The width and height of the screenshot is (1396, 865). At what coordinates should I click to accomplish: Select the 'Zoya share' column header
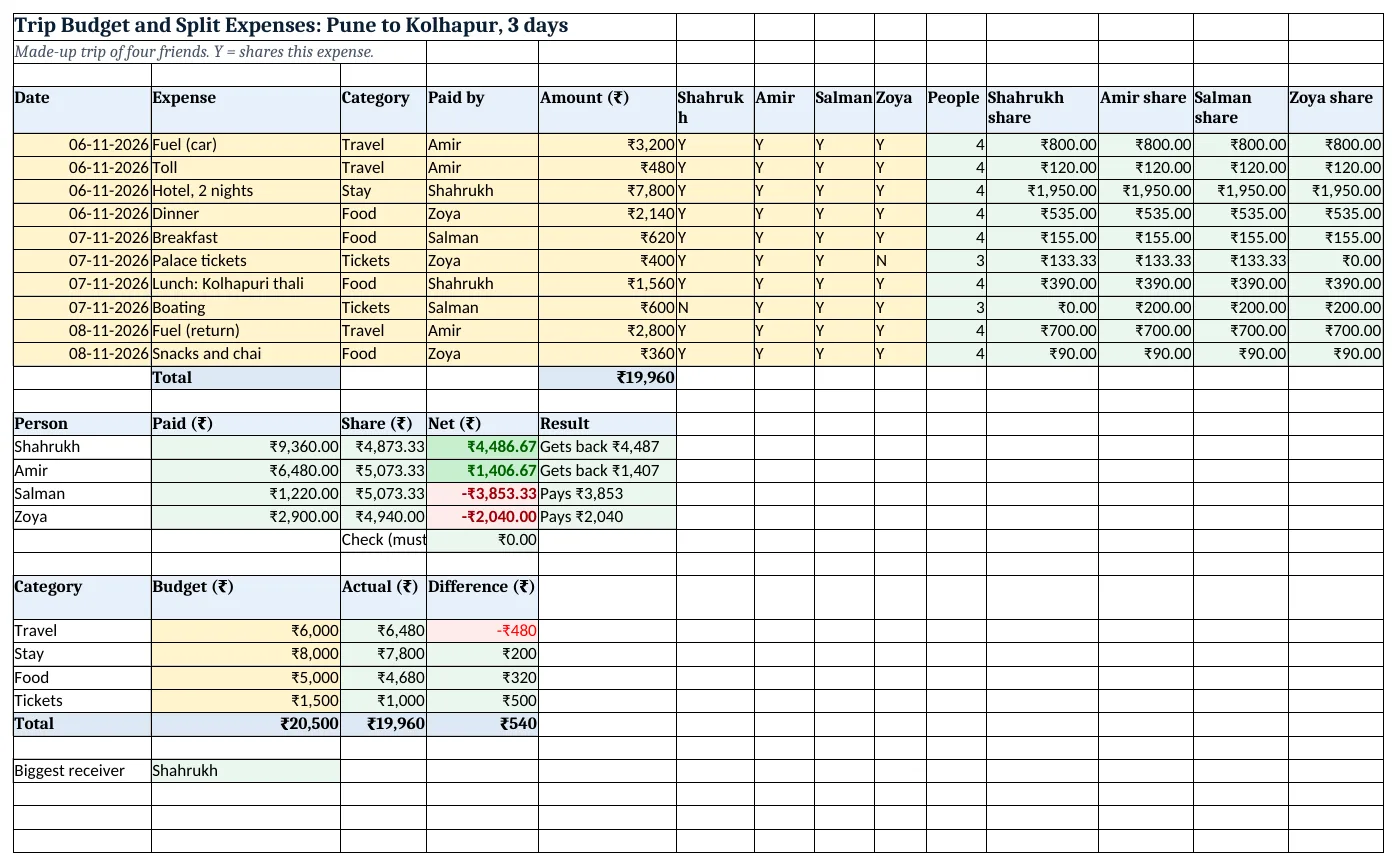1336,109
